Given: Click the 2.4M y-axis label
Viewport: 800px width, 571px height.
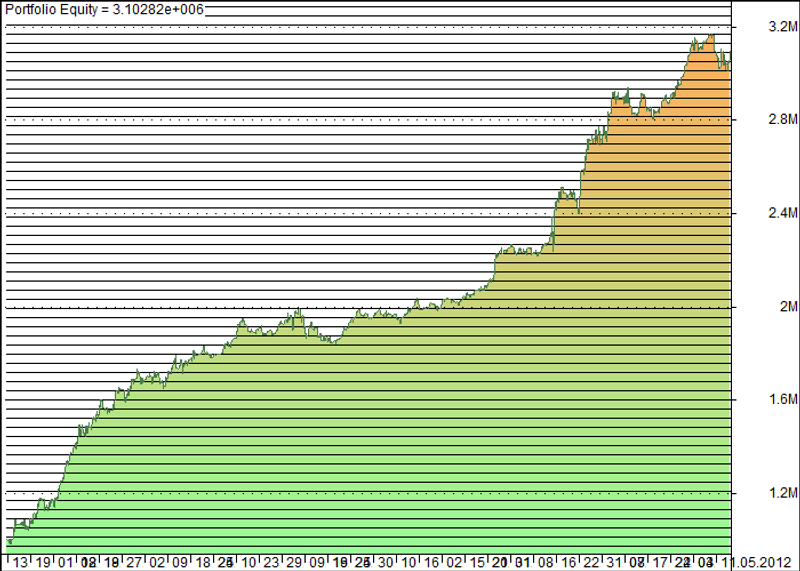Looking at the screenshot, I should [783, 212].
